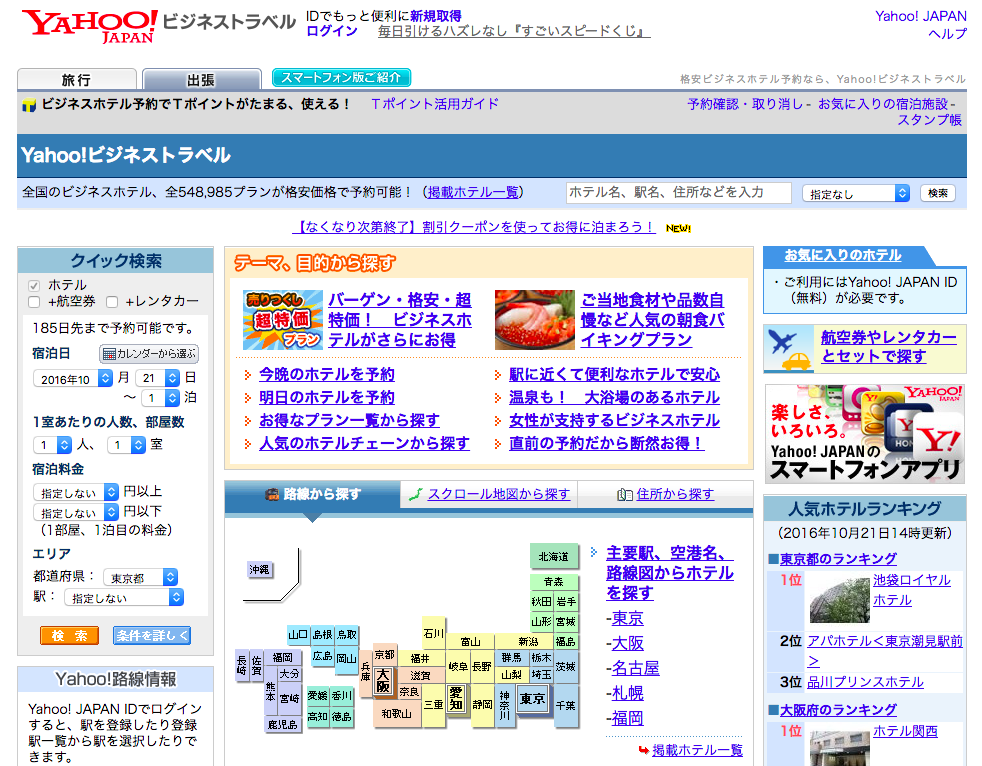Open the 予約確認・取り消し link

tap(745, 104)
